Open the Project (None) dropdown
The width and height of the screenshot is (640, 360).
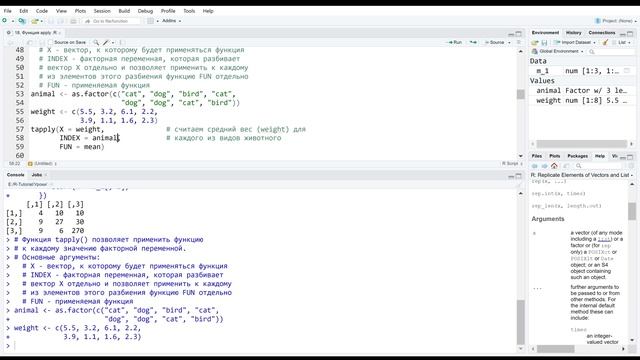[x=616, y=21]
